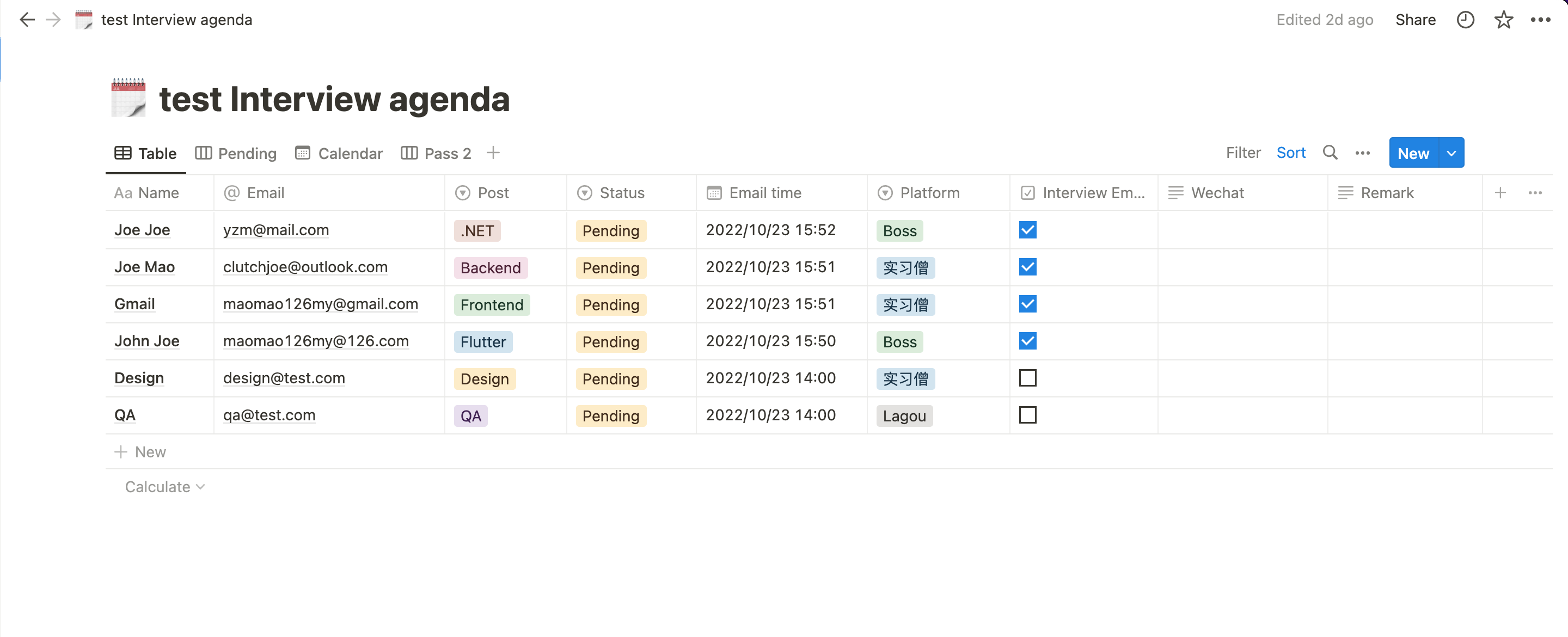This screenshot has height=637, width=1568.
Task: Open page options three-dot menu top right
Action: pos(1541,20)
